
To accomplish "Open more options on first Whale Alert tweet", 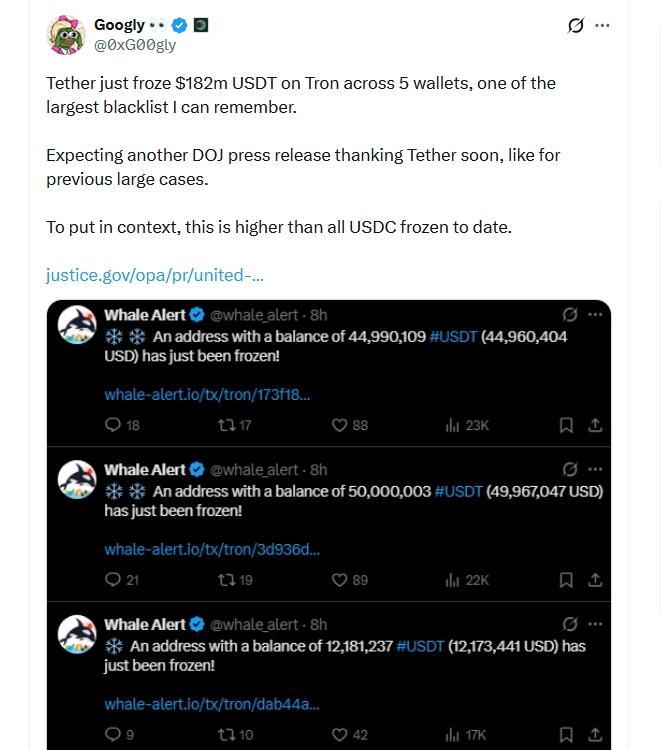I will 595,314.
